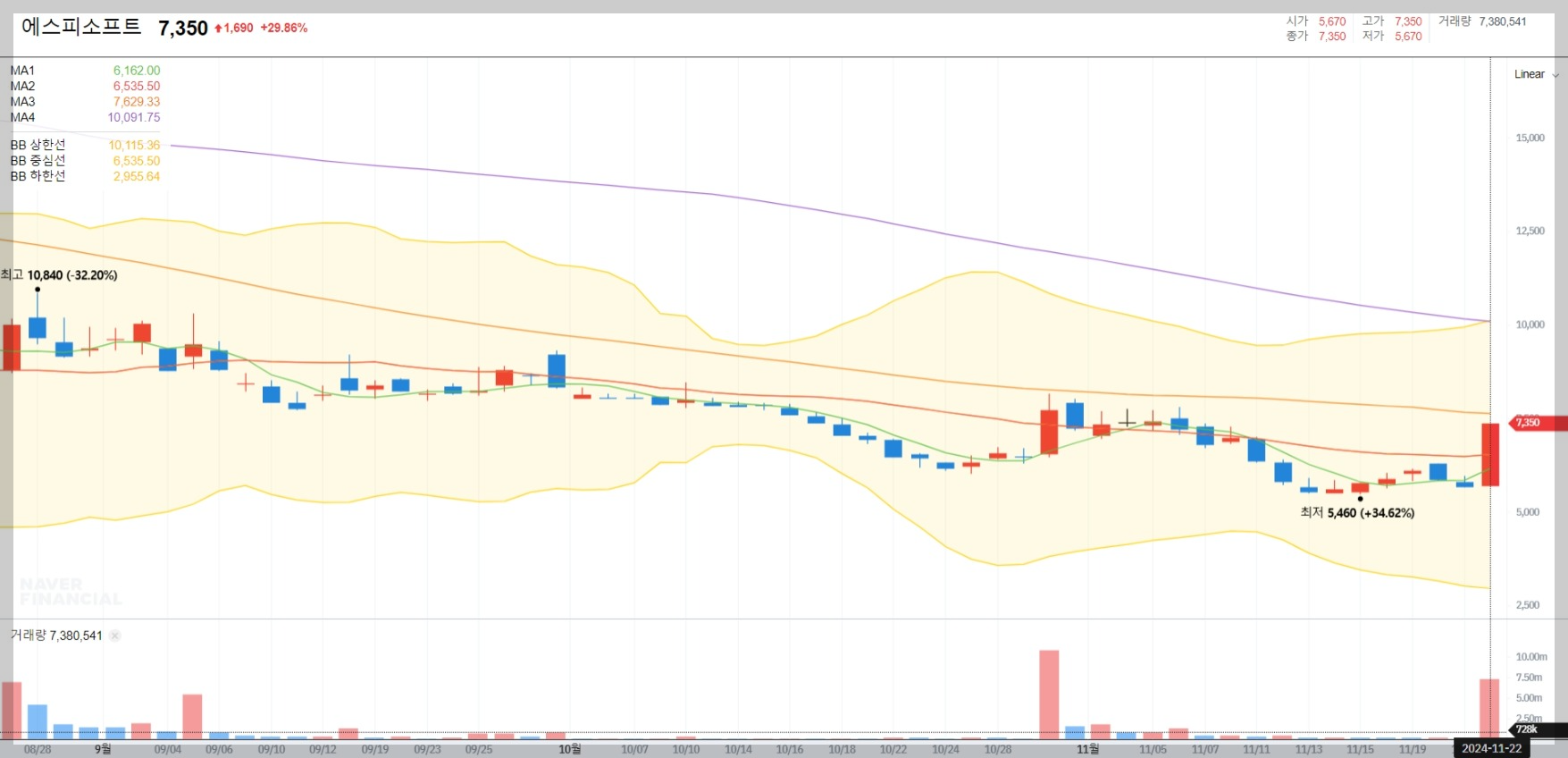The width and height of the screenshot is (1568, 758).
Task: Click the 11월 label on date axis
Action: [x=1088, y=749]
